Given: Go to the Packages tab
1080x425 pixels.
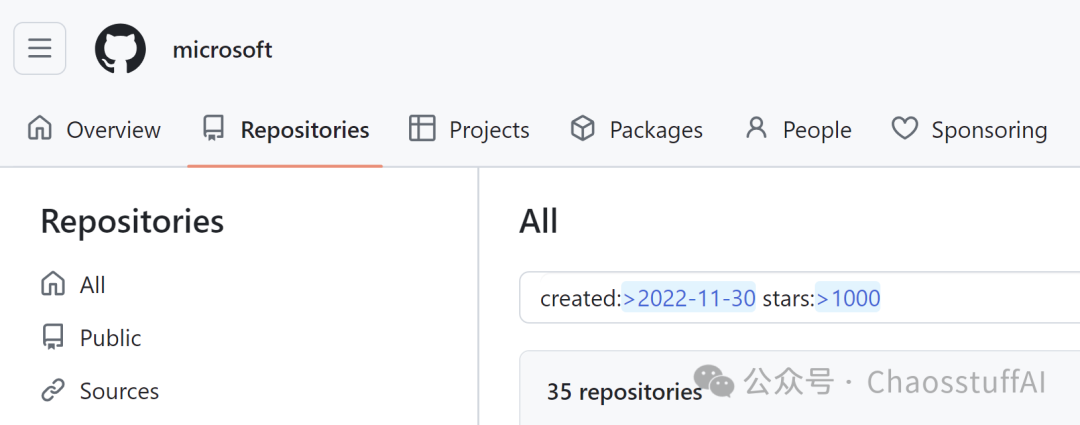Looking at the screenshot, I should point(636,129).
